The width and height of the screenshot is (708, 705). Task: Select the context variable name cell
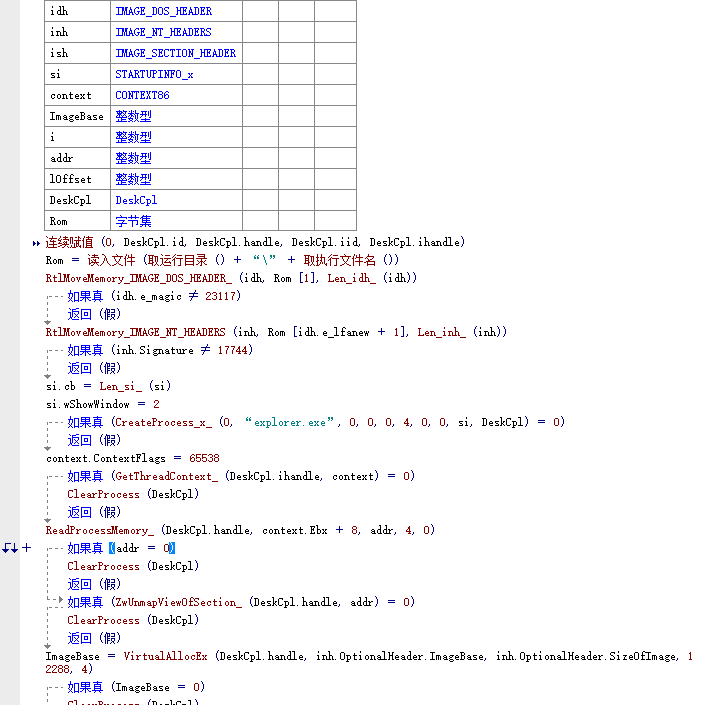pyautogui.click(x=77, y=95)
